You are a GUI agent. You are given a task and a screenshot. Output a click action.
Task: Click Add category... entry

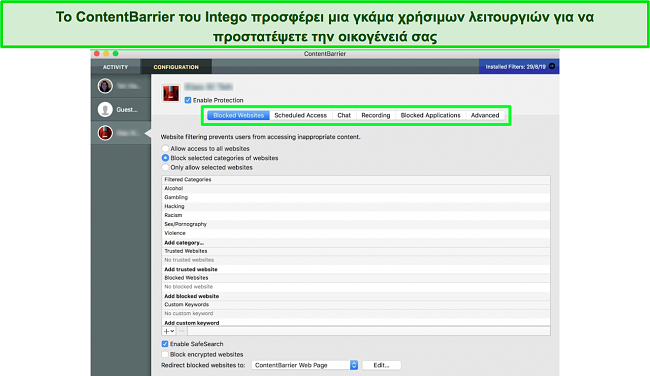click(x=184, y=243)
